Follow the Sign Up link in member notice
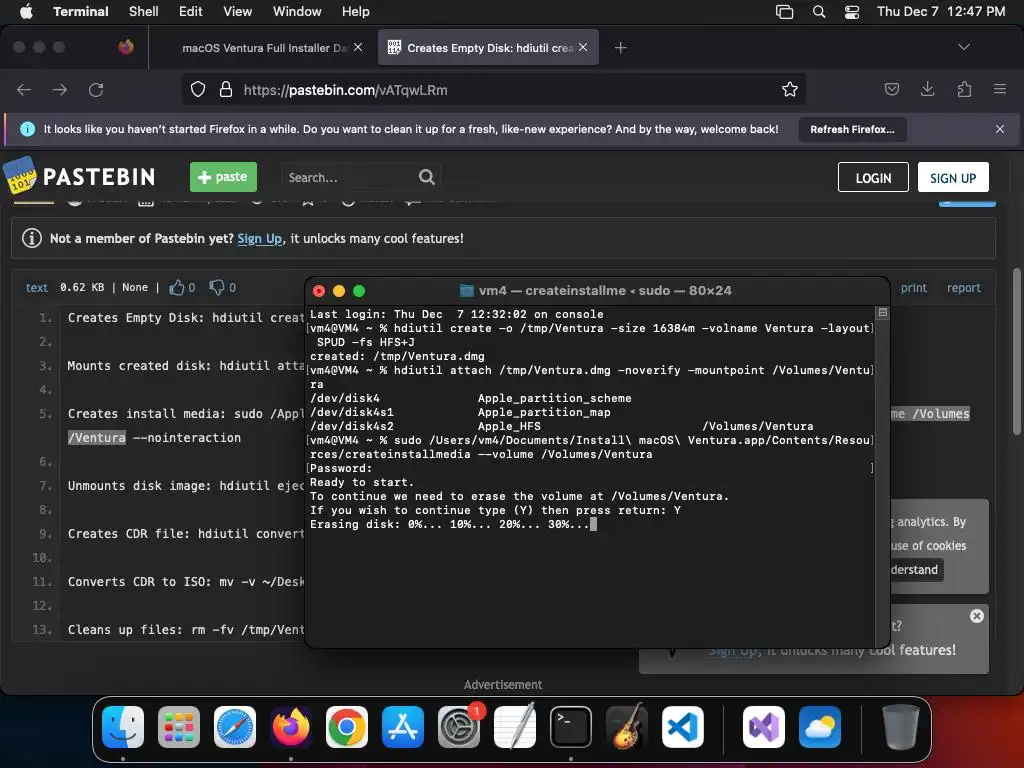This screenshot has height=768, width=1024. [x=259, y=238]
